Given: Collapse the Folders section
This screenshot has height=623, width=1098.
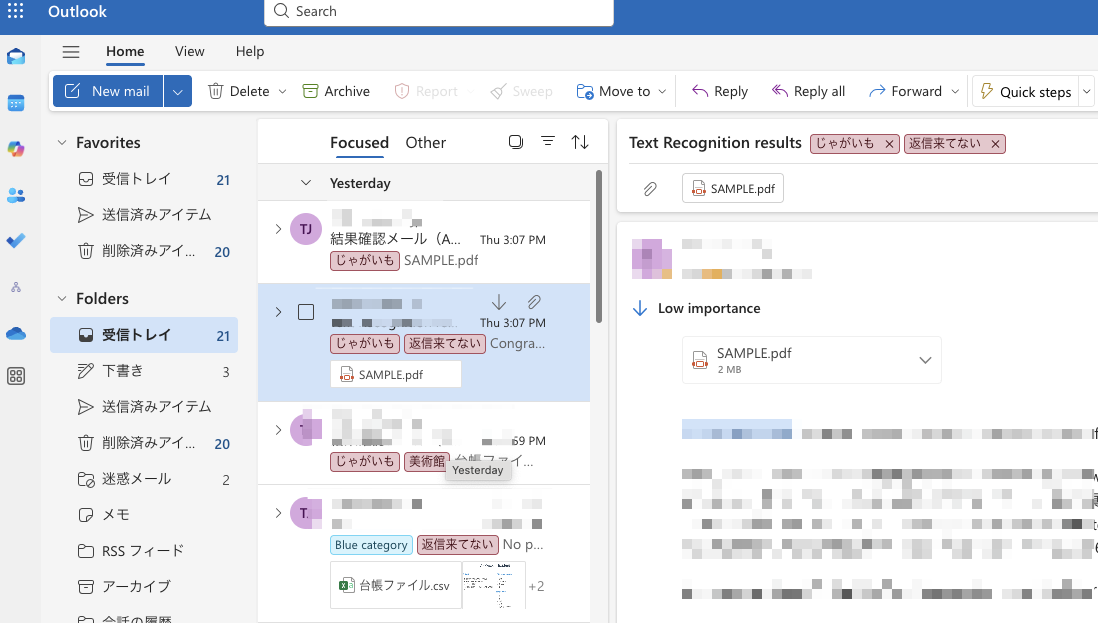Looking at the screenshot, I should pos(62,299).
